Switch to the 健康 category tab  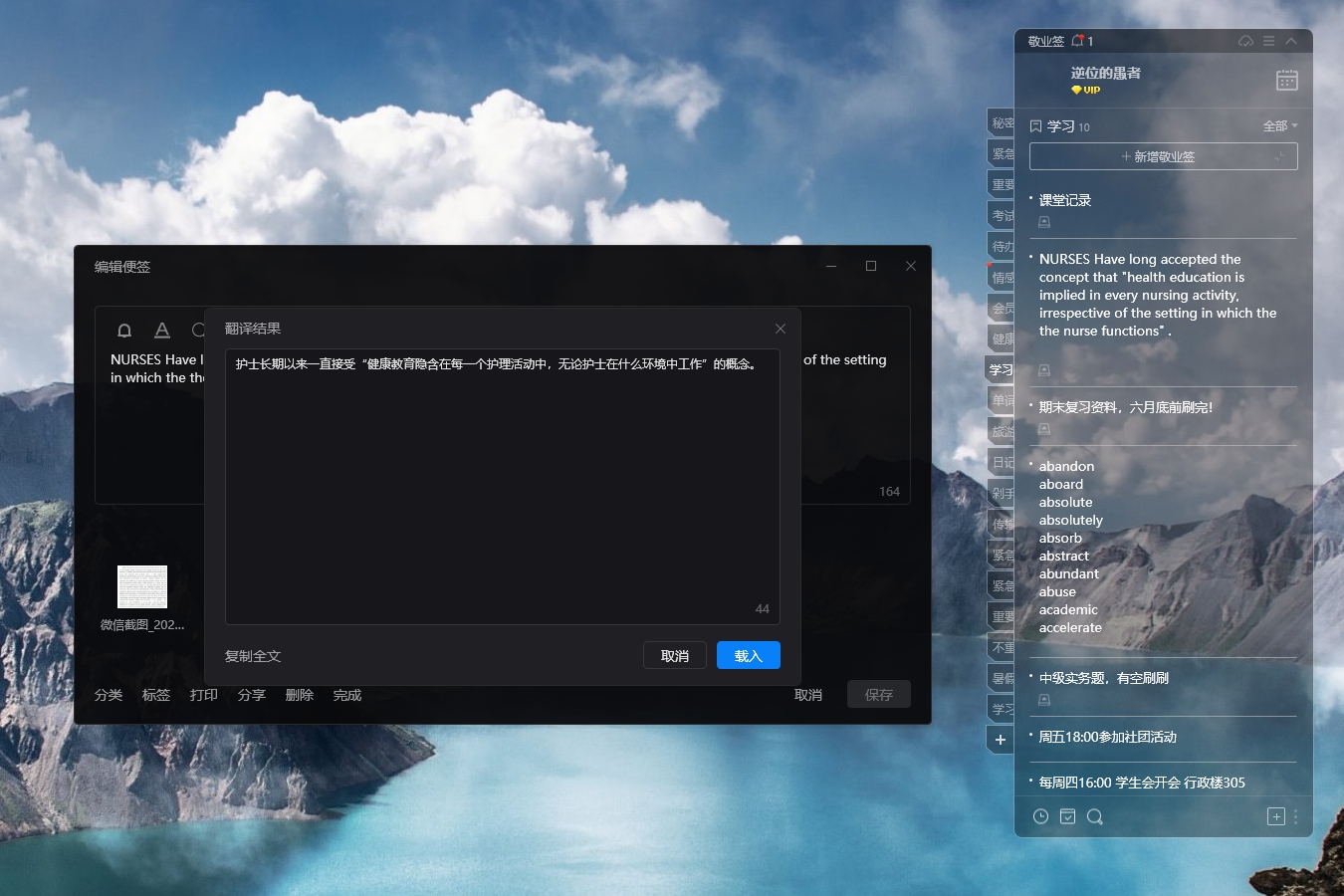click(x=1002, y=338)
